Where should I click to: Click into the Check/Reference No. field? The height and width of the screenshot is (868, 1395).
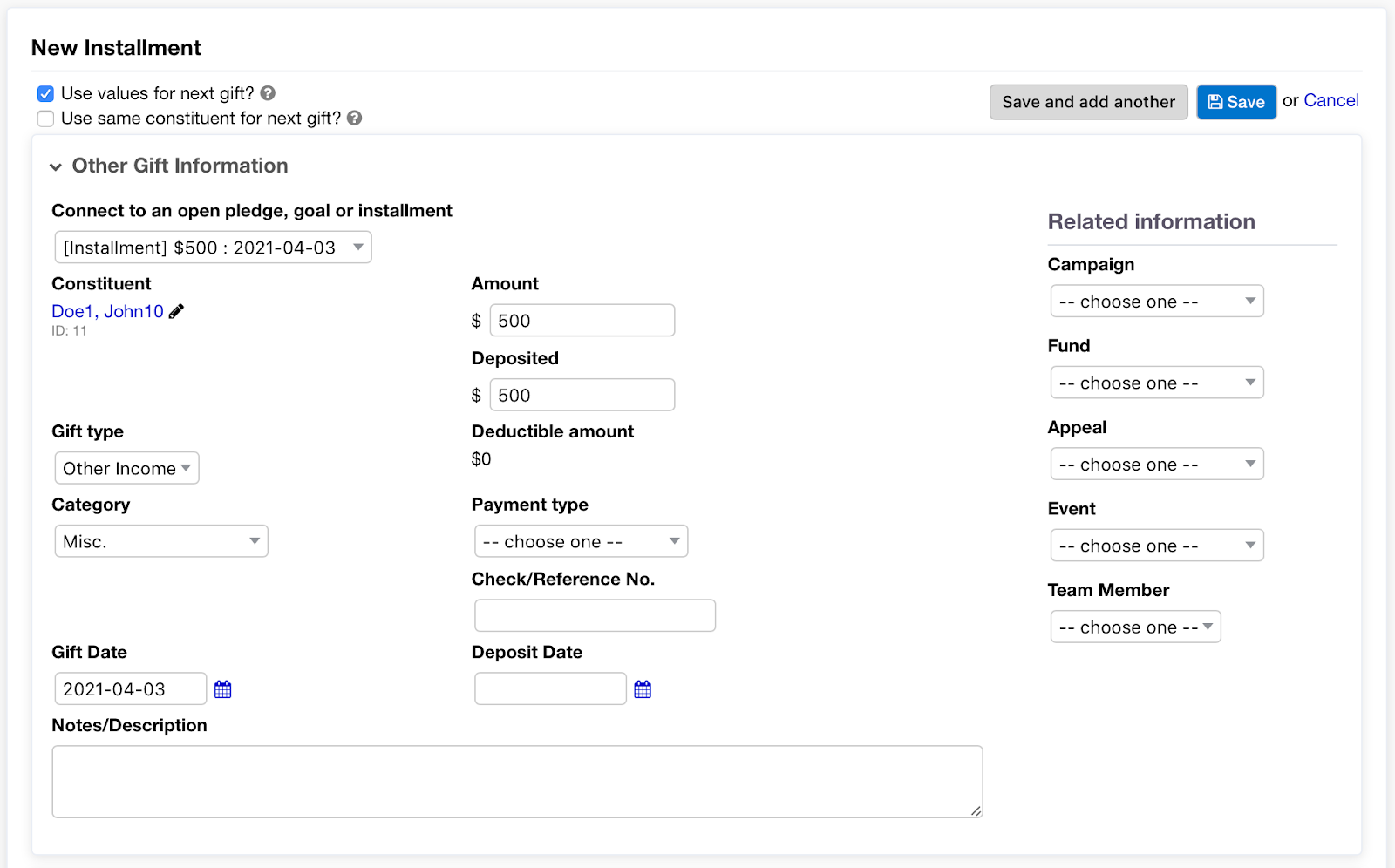[x=595, y=615]
